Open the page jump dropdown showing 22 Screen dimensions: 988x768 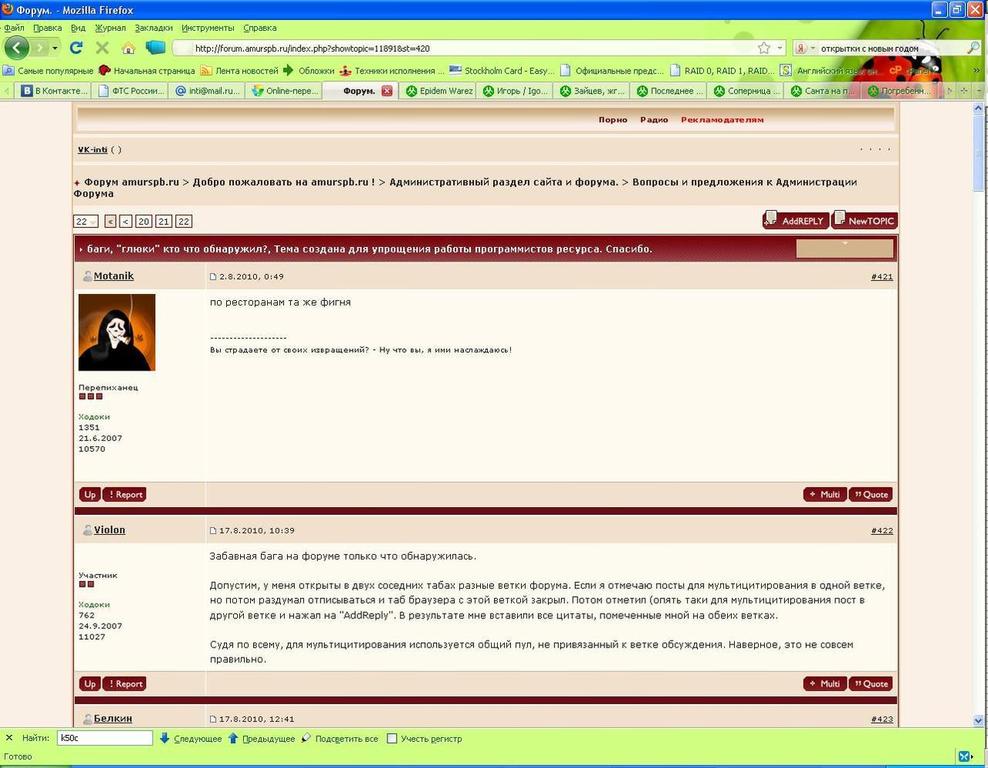pyautogui.click(x=86, y=222)
